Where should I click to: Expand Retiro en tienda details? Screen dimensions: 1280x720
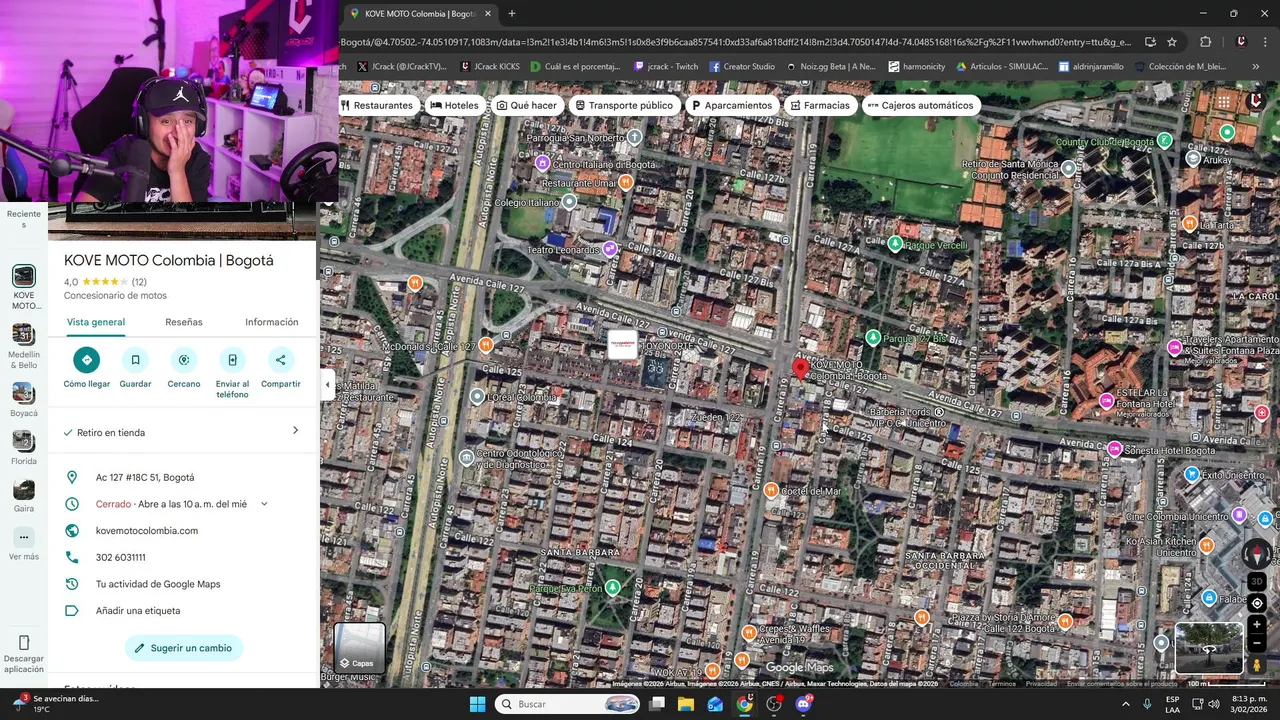tap(183, 432)
